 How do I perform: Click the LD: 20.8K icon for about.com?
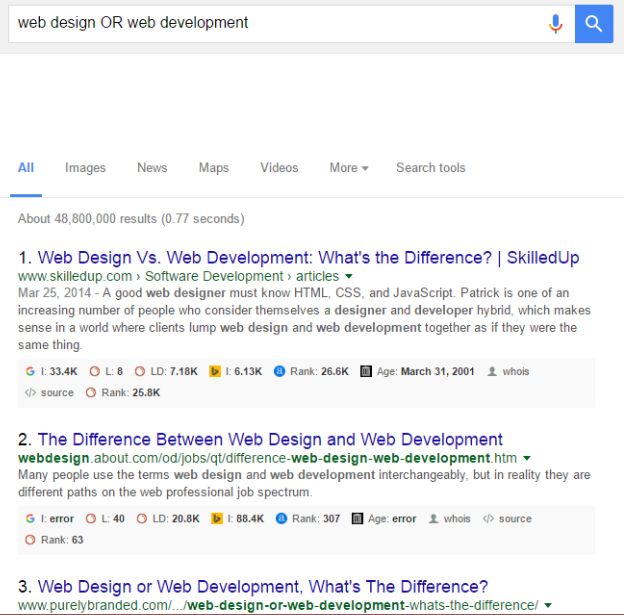tap(142, 519)
